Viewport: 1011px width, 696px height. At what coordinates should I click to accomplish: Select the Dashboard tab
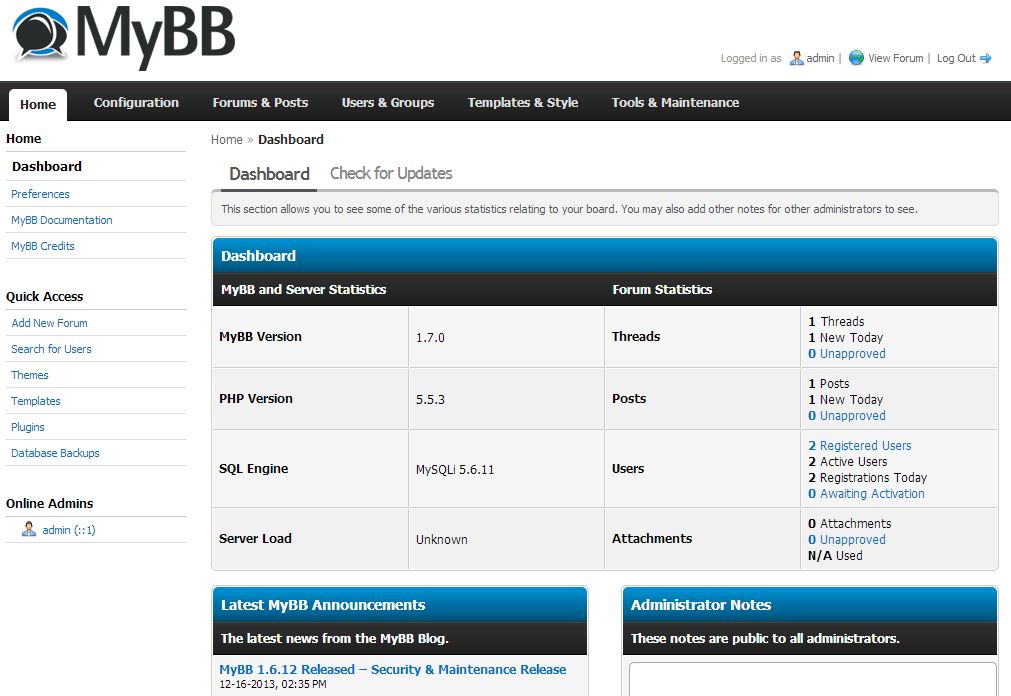click(269, 174)
